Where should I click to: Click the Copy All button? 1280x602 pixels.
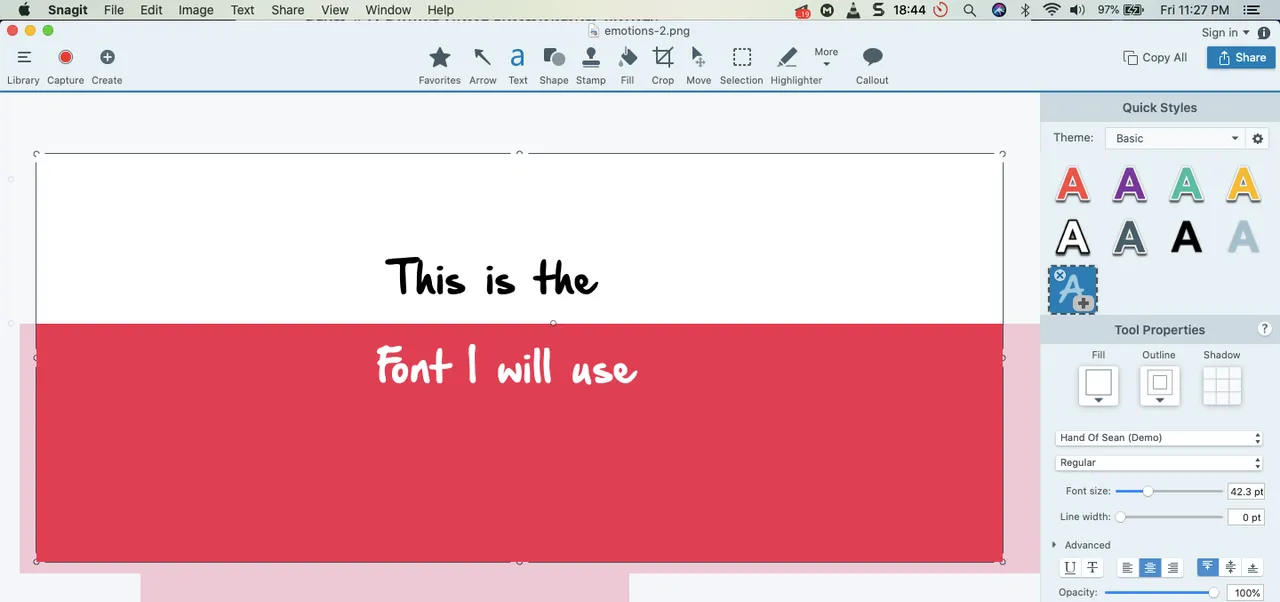[x=1155, y=57]
